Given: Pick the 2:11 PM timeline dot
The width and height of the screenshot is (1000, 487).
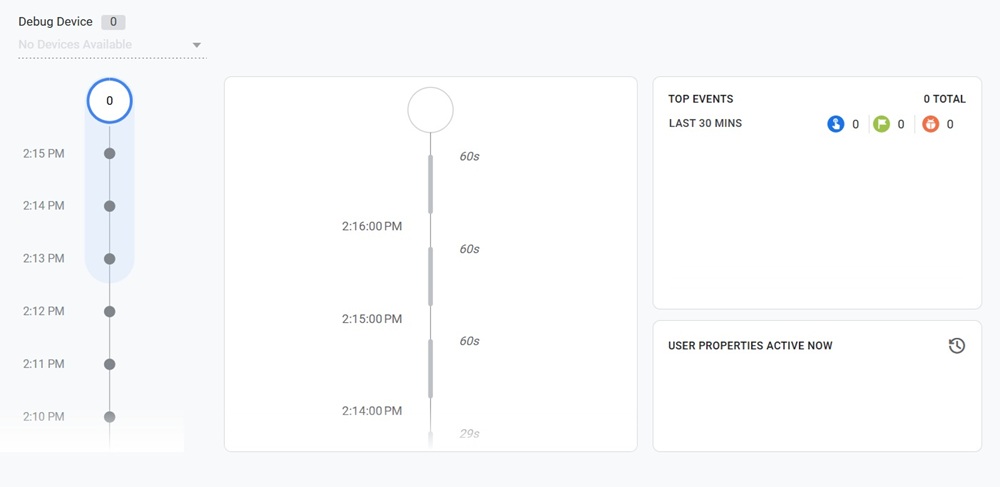Looking at the screenshot, I should click(x=110, y=364).
